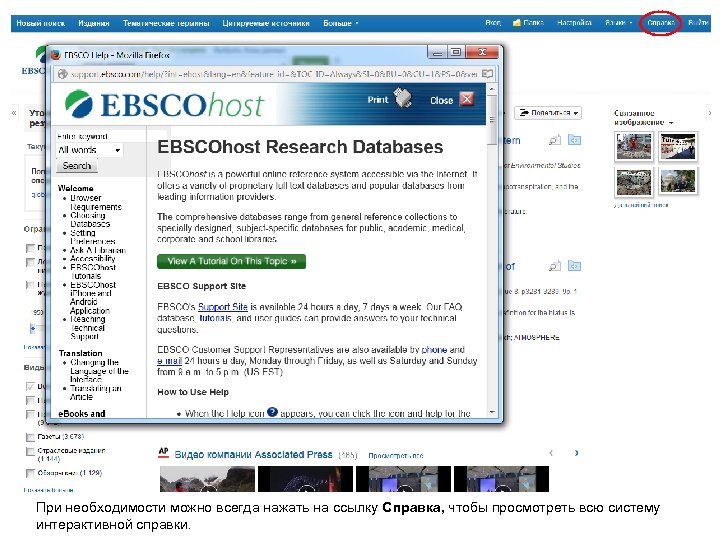The image size is (720, 540).
Task: Open the Setting Preferences help topic
Action: point(92,237)
